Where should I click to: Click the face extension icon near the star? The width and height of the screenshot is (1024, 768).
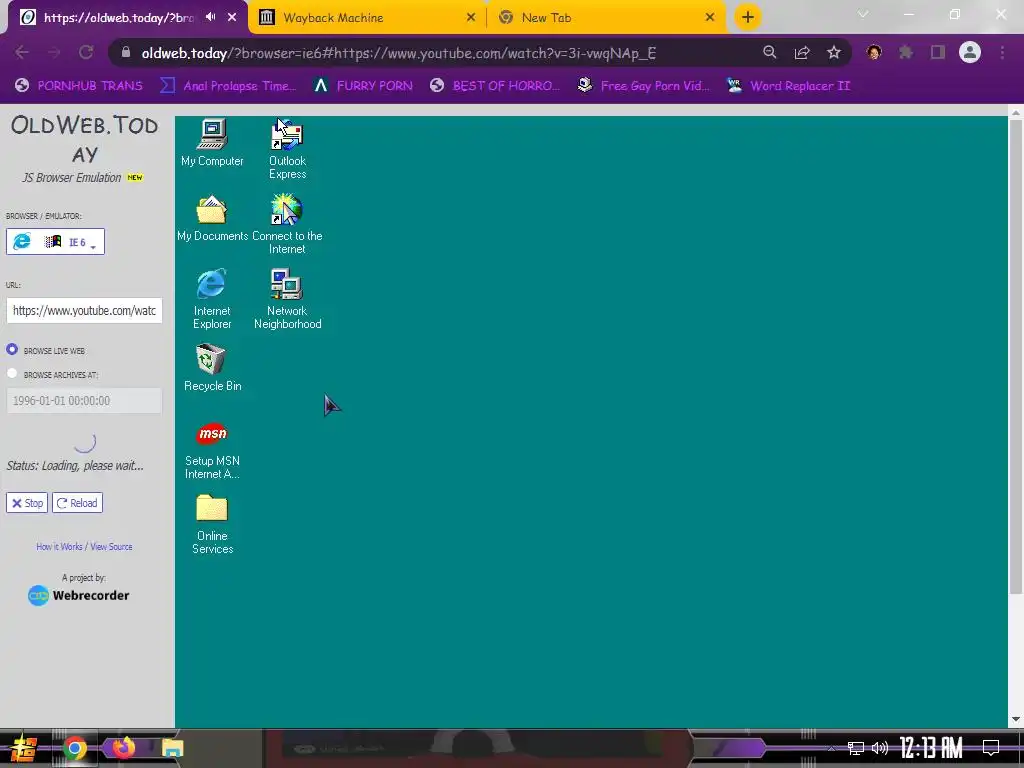point(874,52)
